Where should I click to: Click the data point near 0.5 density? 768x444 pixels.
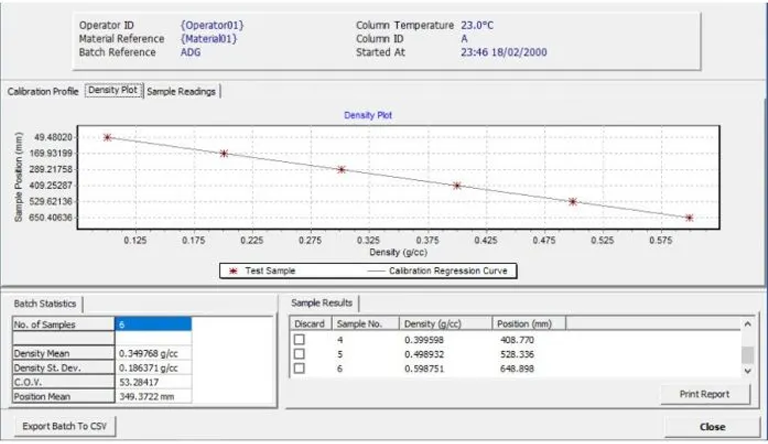(573, 201)
